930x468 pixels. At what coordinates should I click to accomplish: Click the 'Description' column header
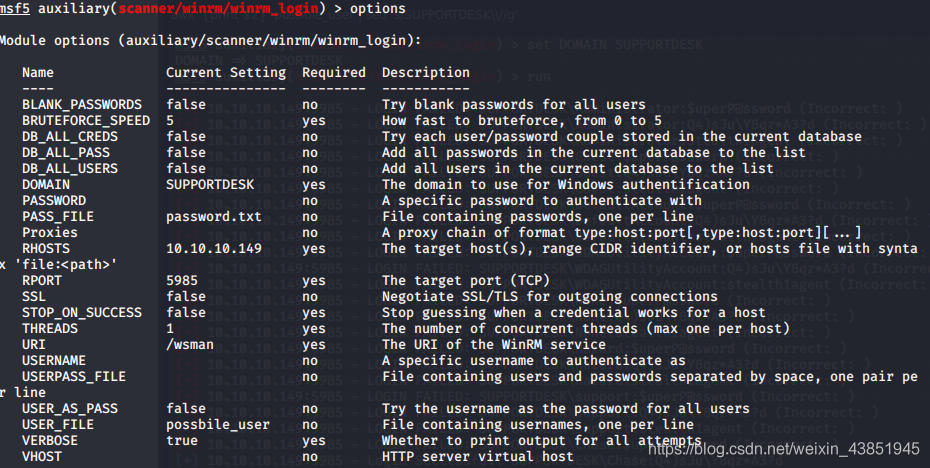coord(425,72)
